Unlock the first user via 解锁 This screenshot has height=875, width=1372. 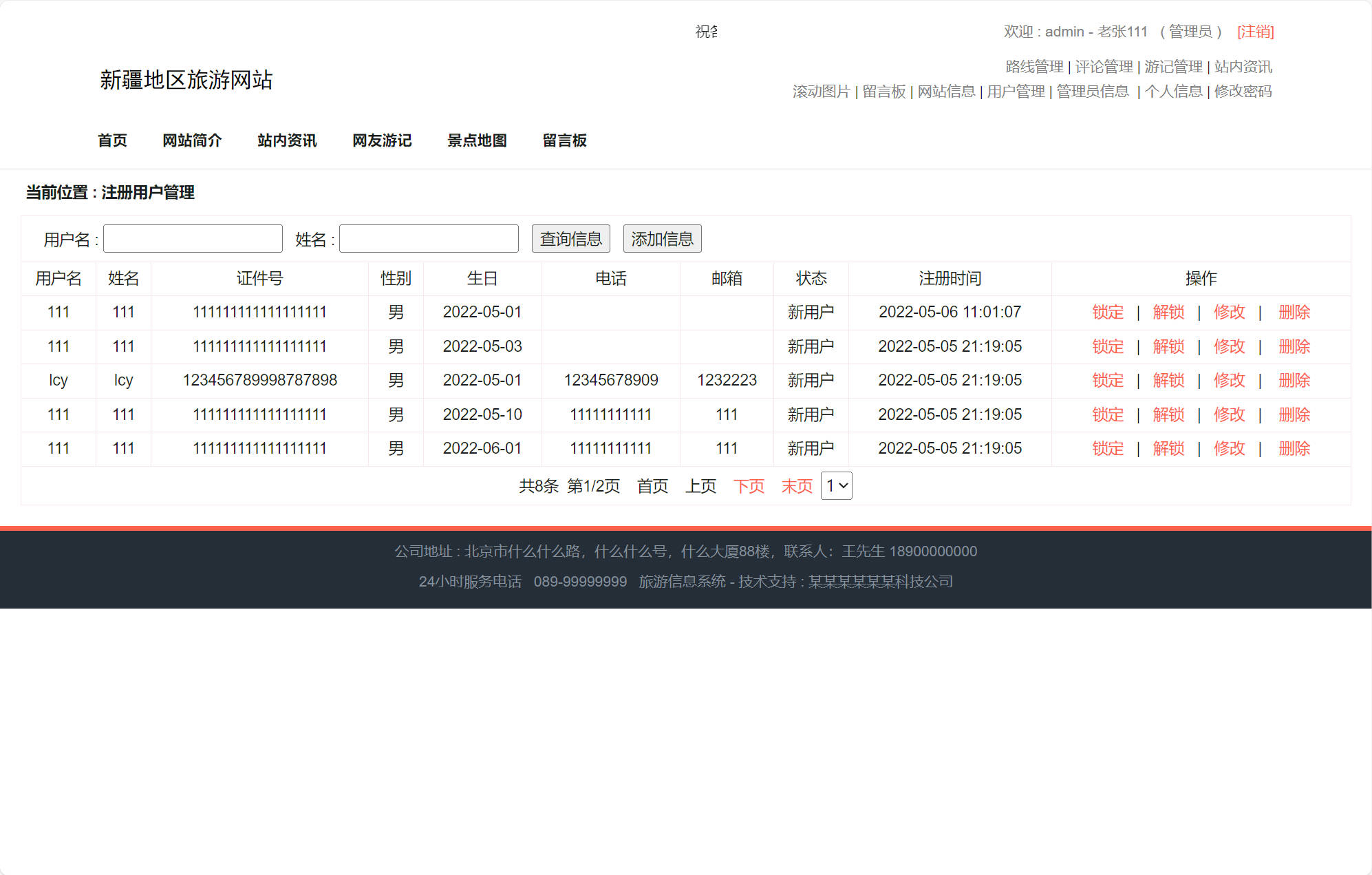[x=1168, y=312]
